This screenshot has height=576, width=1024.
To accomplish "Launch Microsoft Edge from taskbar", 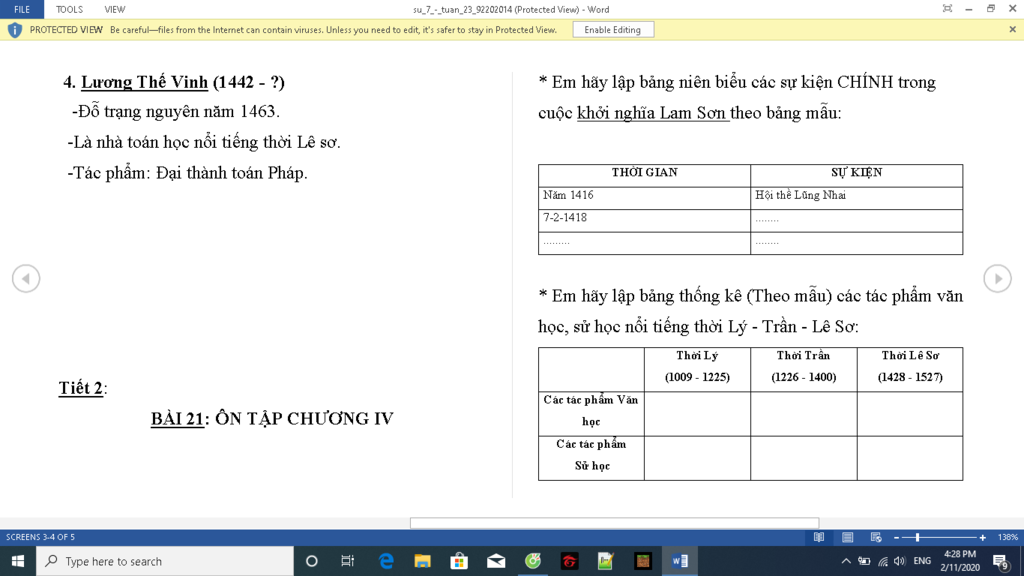I will pyautogui.click(x=386, y=561).
